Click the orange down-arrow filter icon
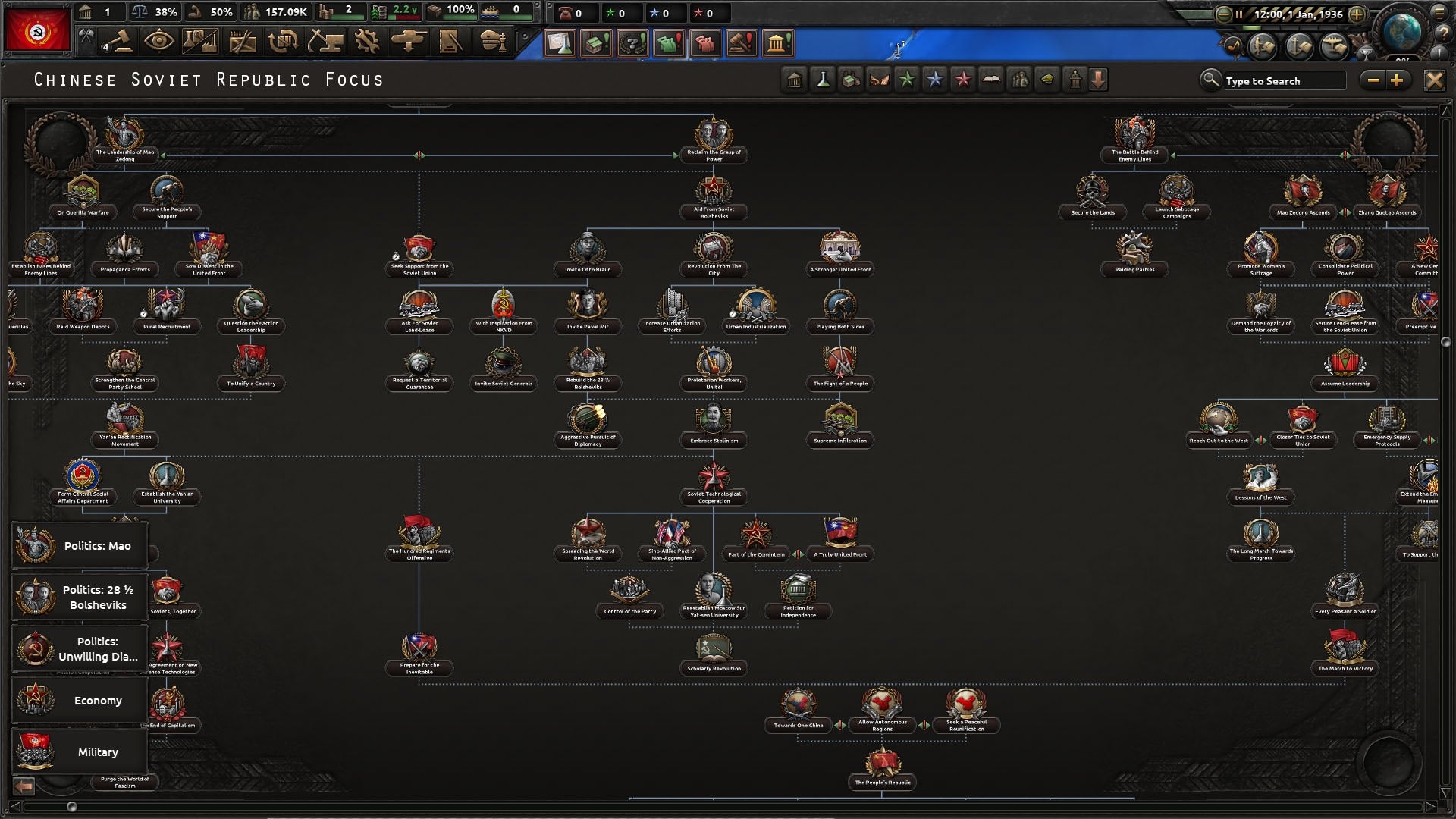1456x819 pixels. tap(1099, 80)
